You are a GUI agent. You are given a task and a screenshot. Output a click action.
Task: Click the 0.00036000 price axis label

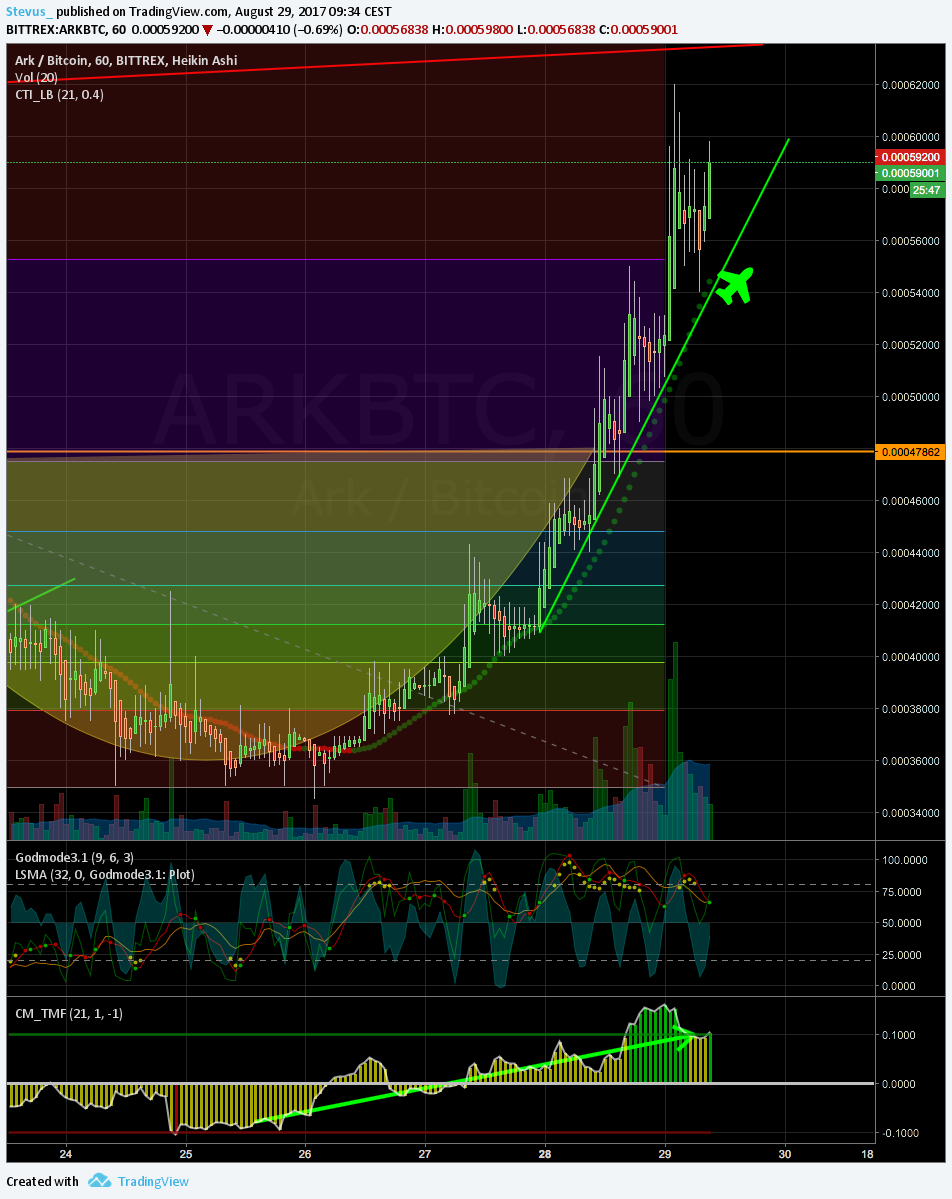tap(911, 761)
